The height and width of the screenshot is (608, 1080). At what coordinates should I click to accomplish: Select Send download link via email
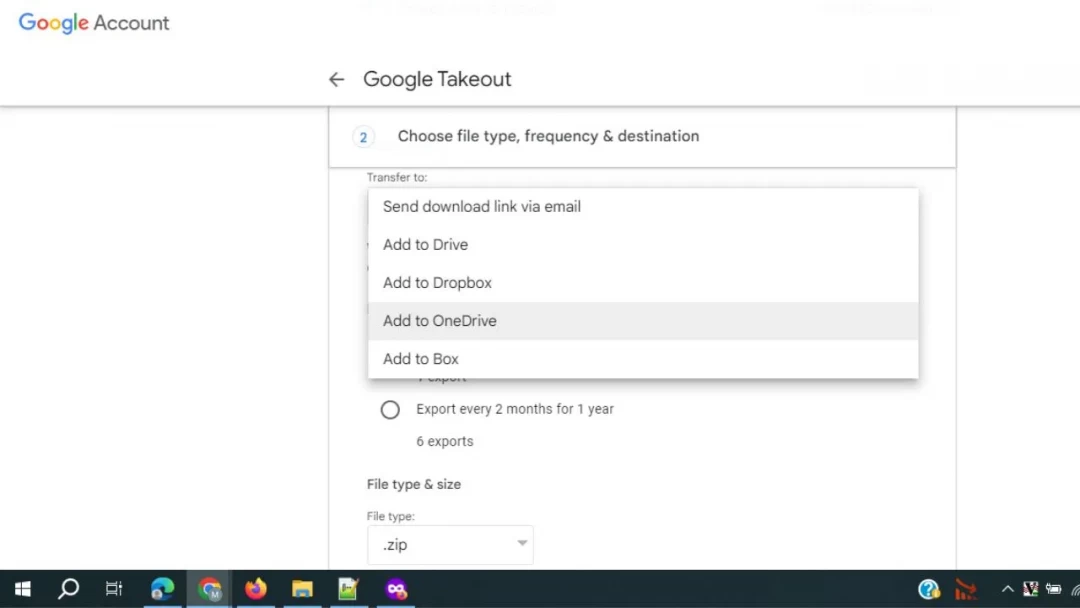pyautogui.click(x=481, y=206)
